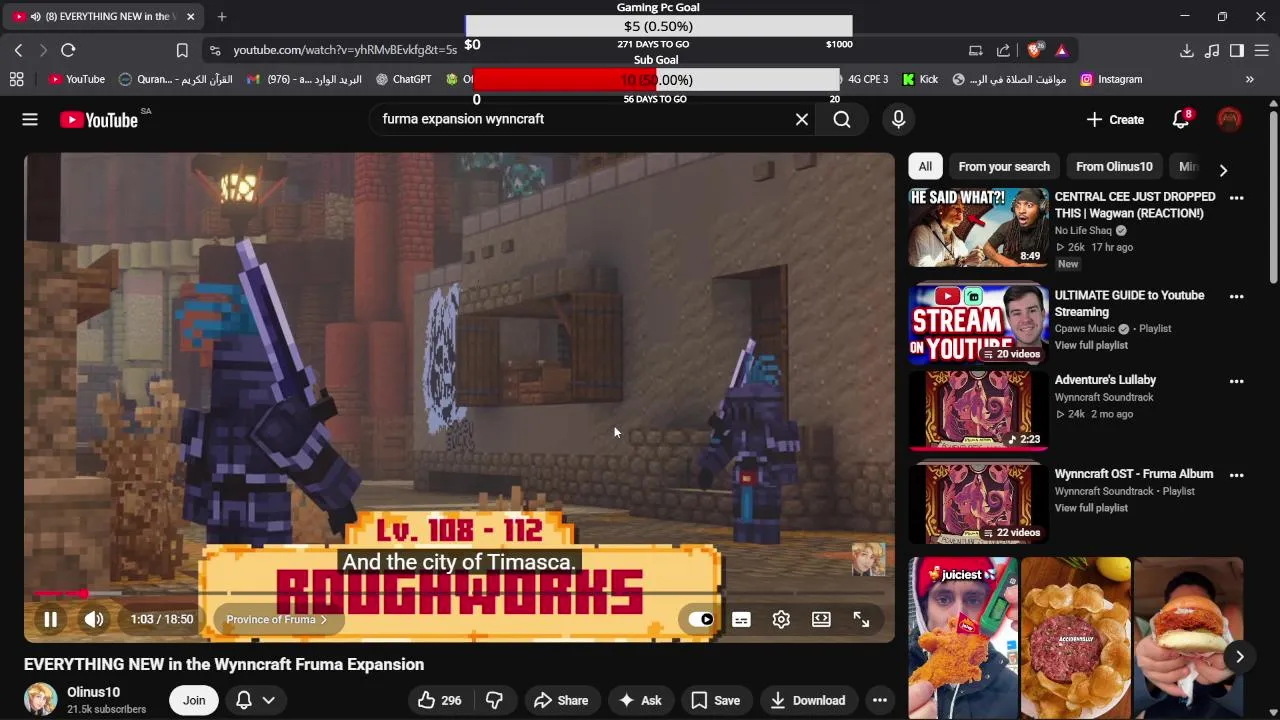Open Kick bookmark
This screenshot has width=1280, height=720.
pyautogui.click(x=920, y=79)
